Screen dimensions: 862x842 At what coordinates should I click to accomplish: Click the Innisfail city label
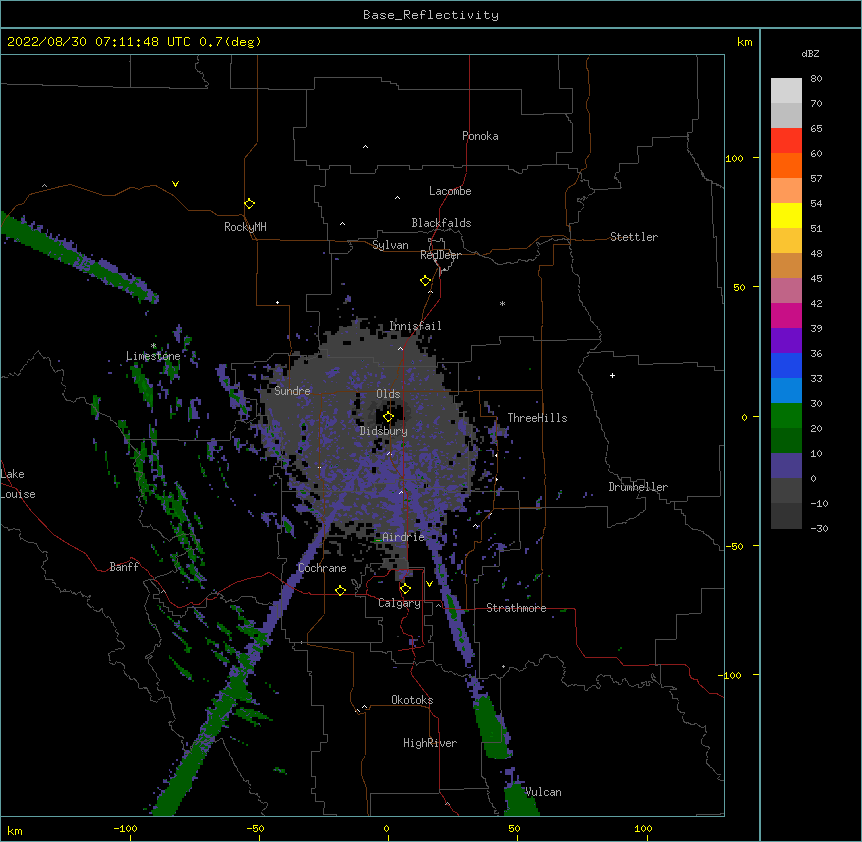click(415, 326)
